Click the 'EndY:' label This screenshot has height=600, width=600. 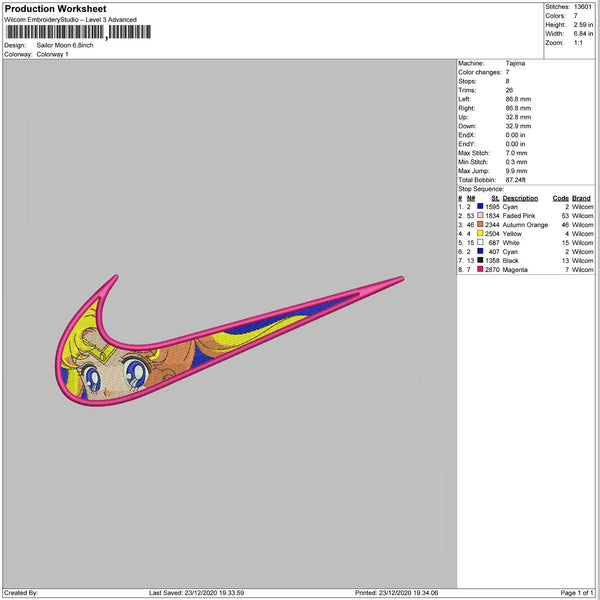click(x=467, y=144)
